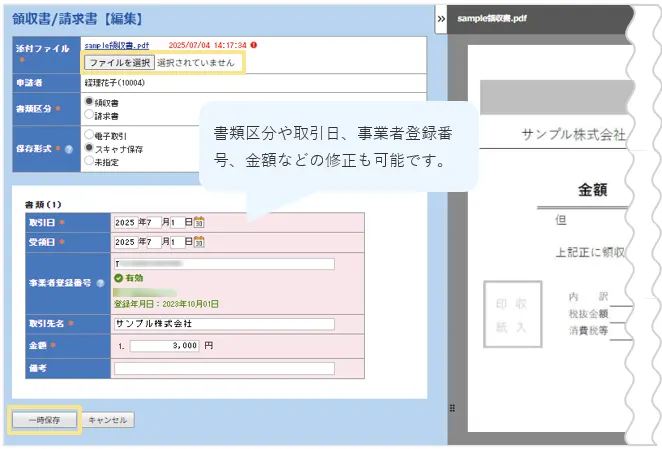Click the 取引先名 text field
Viewport: 662px width, 449px height.
223,324
